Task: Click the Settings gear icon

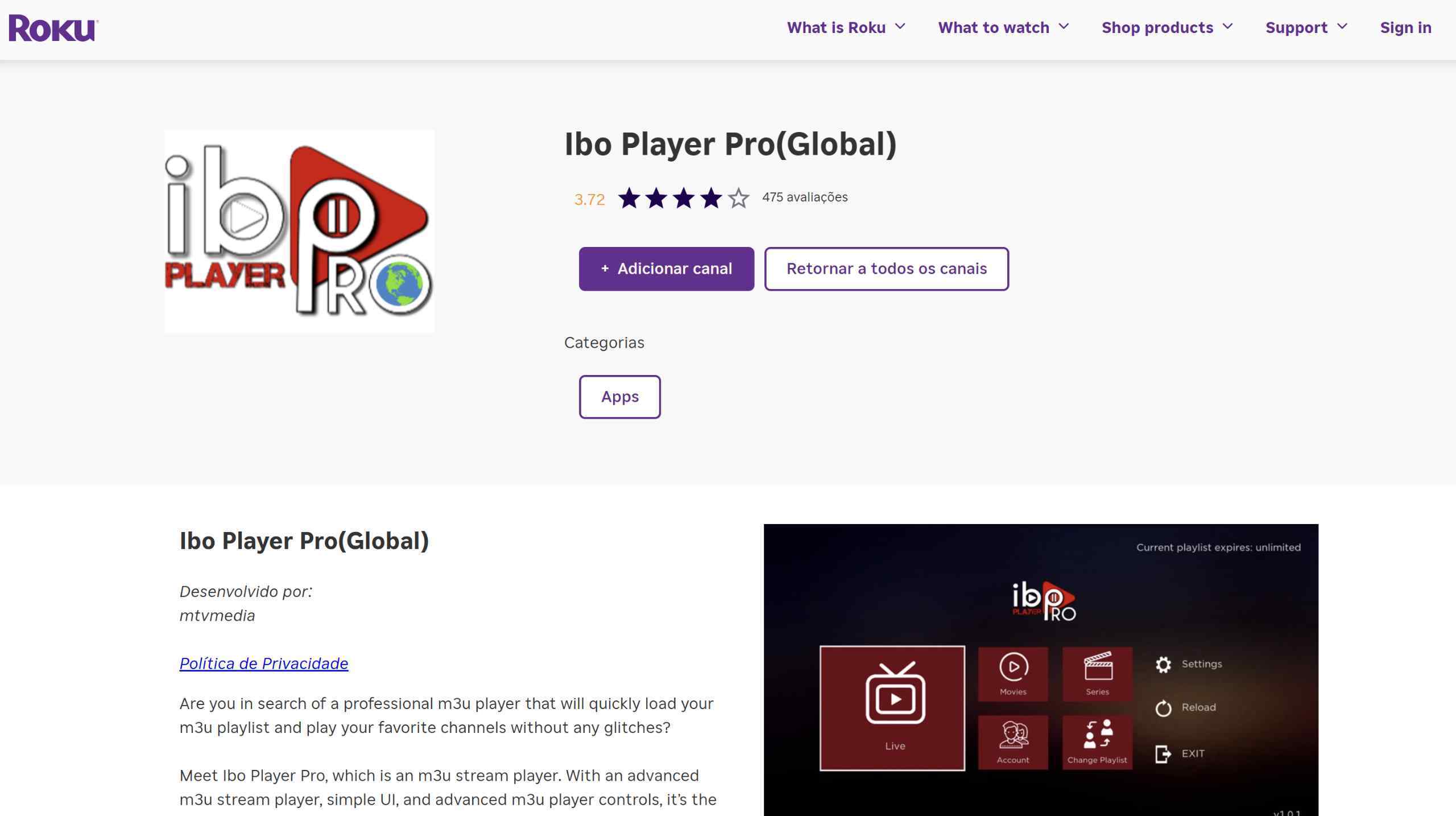Action: 1163,665
